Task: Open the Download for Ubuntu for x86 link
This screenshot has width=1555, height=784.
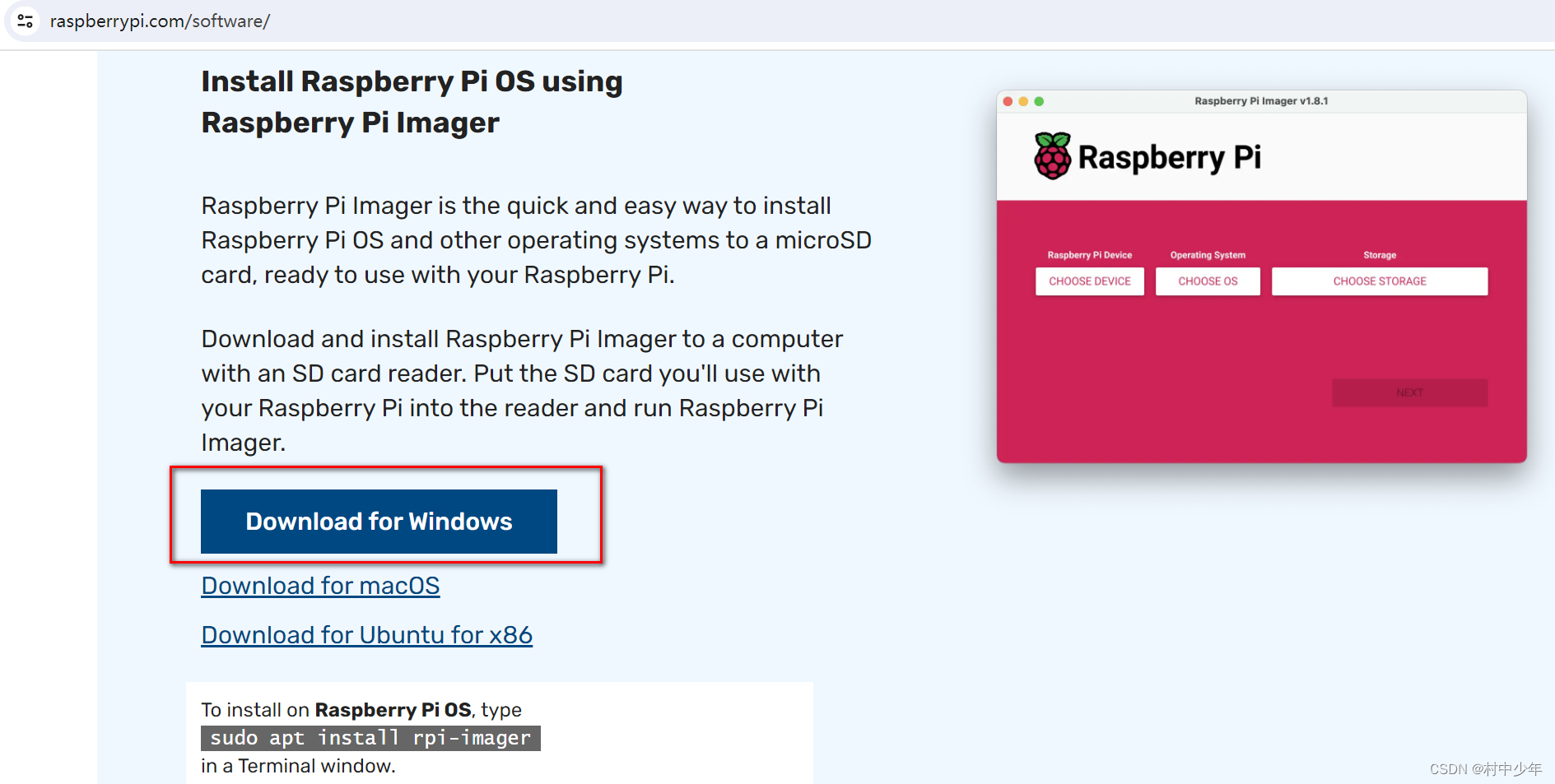Action: (x=366, y=635)
